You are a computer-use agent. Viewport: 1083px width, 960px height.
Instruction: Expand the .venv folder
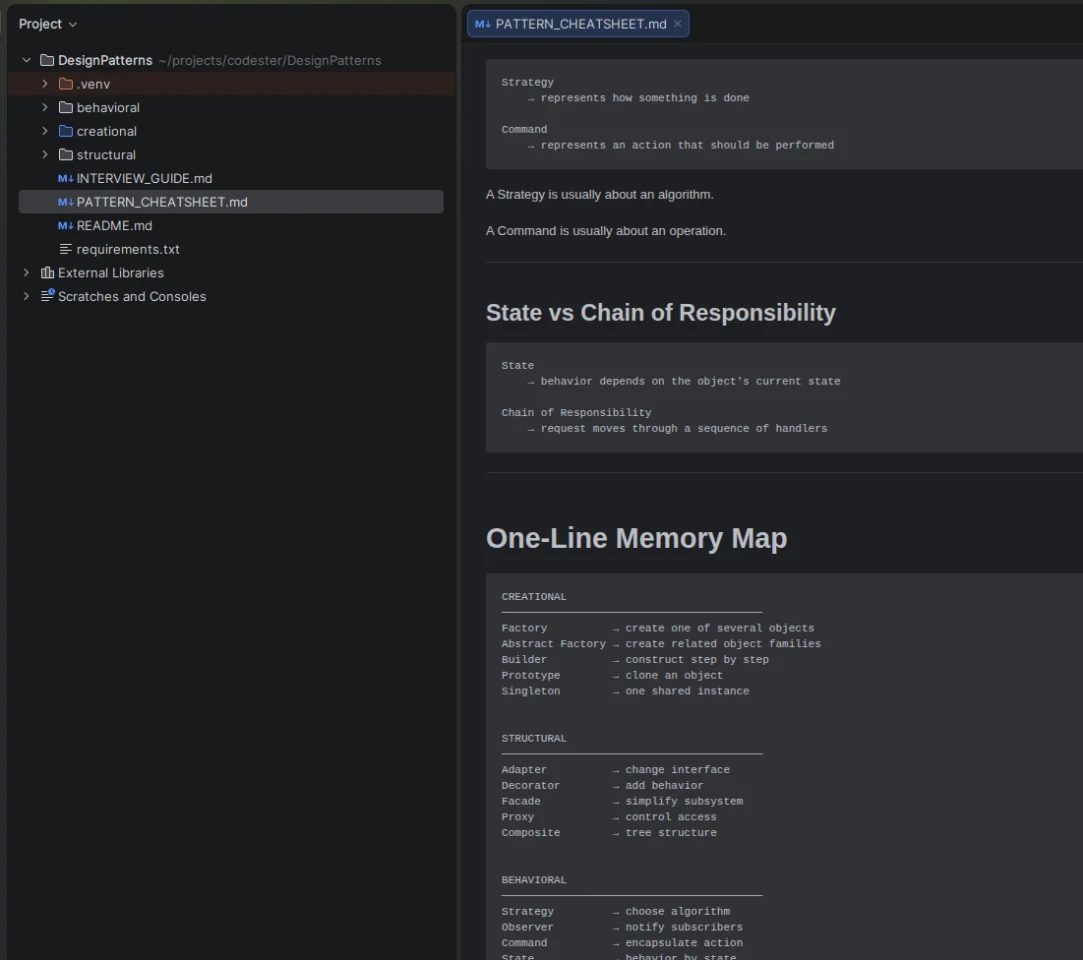(x=44, y=84)
